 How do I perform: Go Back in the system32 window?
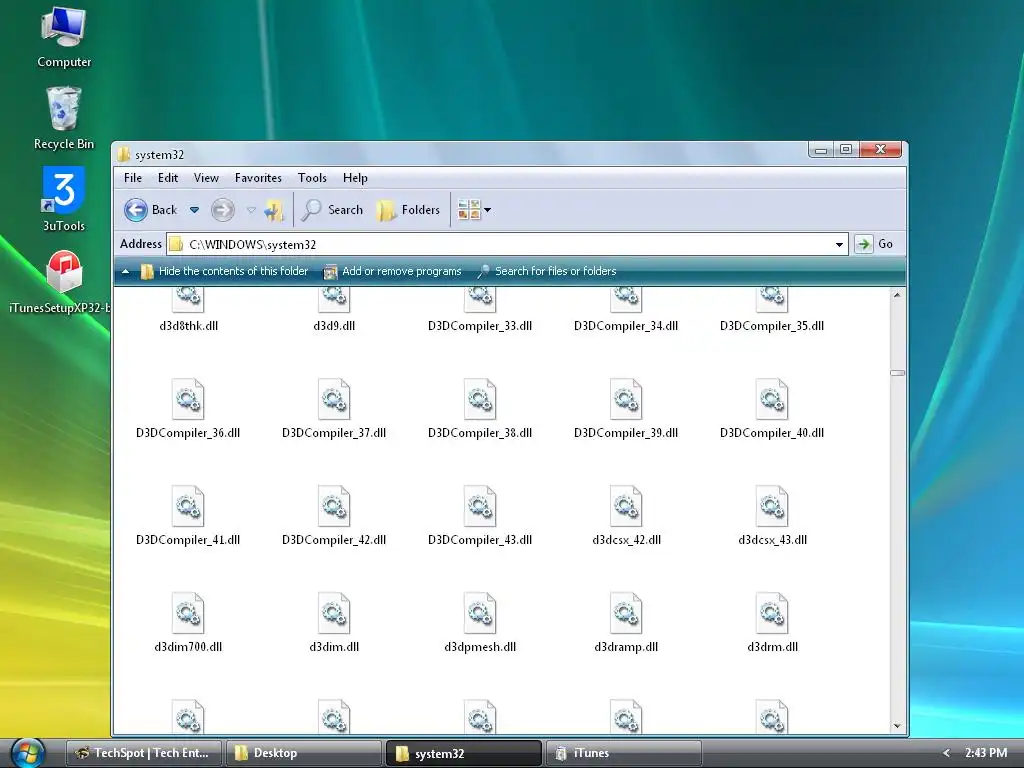tap(151, 210)
